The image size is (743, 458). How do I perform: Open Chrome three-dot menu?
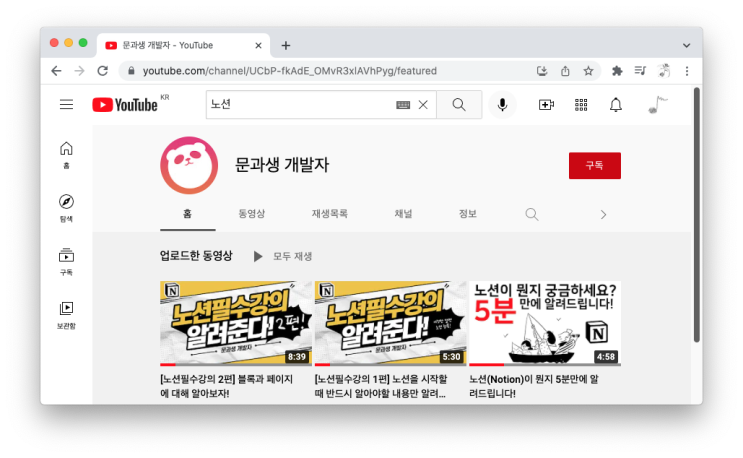tap(687, 71)
